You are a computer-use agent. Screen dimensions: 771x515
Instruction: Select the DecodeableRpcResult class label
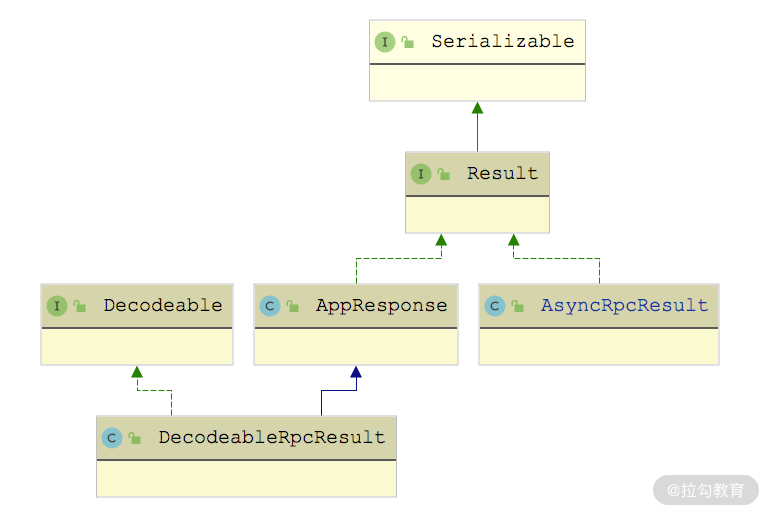click(x=271, y=438)
